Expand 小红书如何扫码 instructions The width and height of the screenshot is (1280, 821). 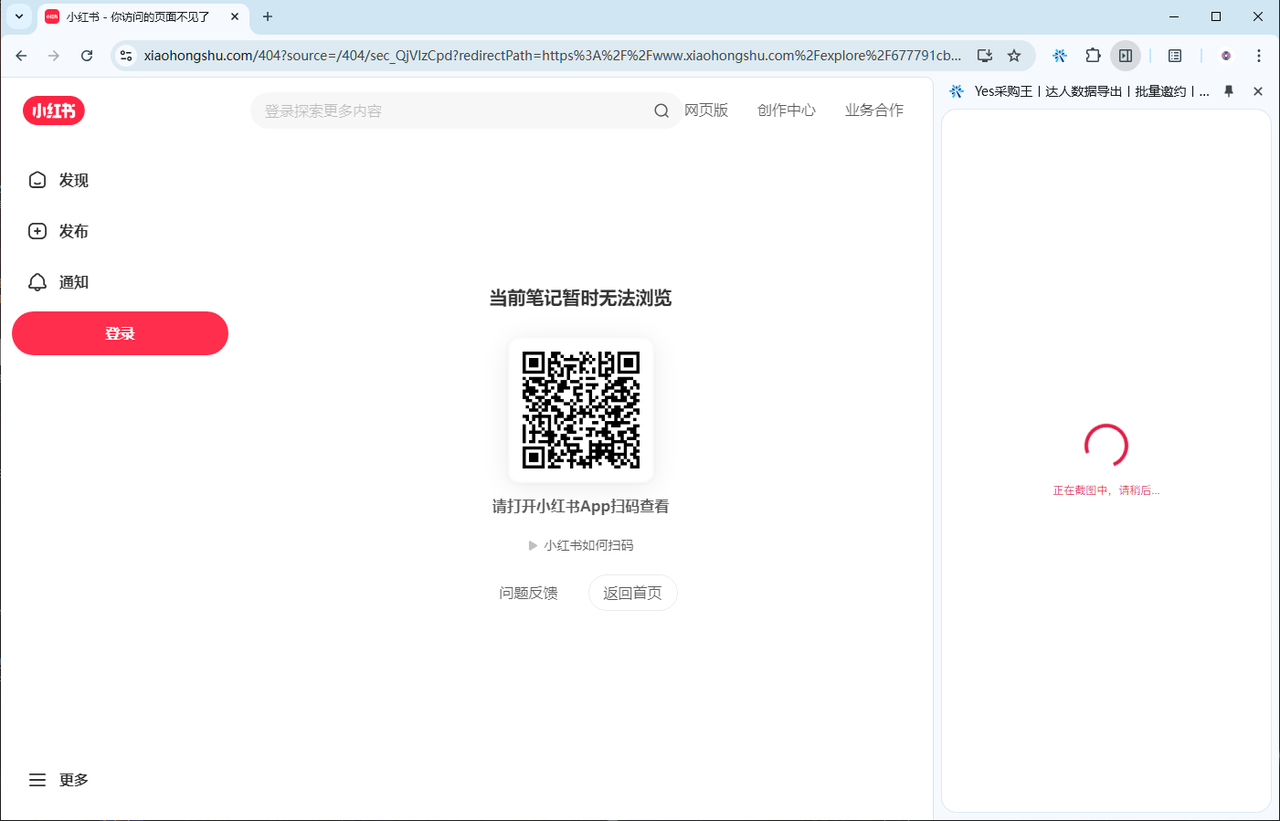pyautogui.click(x=581, y=545)
